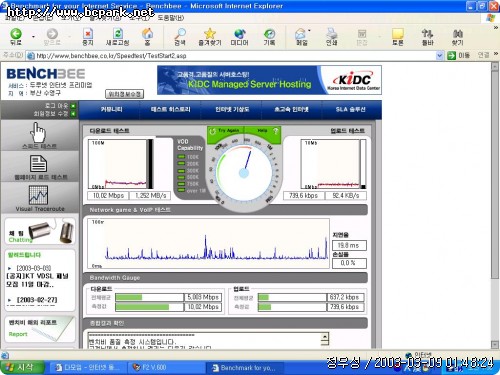Screen dimensions: 500x375
Task: Click the address bar URL field
Action: 232,56
